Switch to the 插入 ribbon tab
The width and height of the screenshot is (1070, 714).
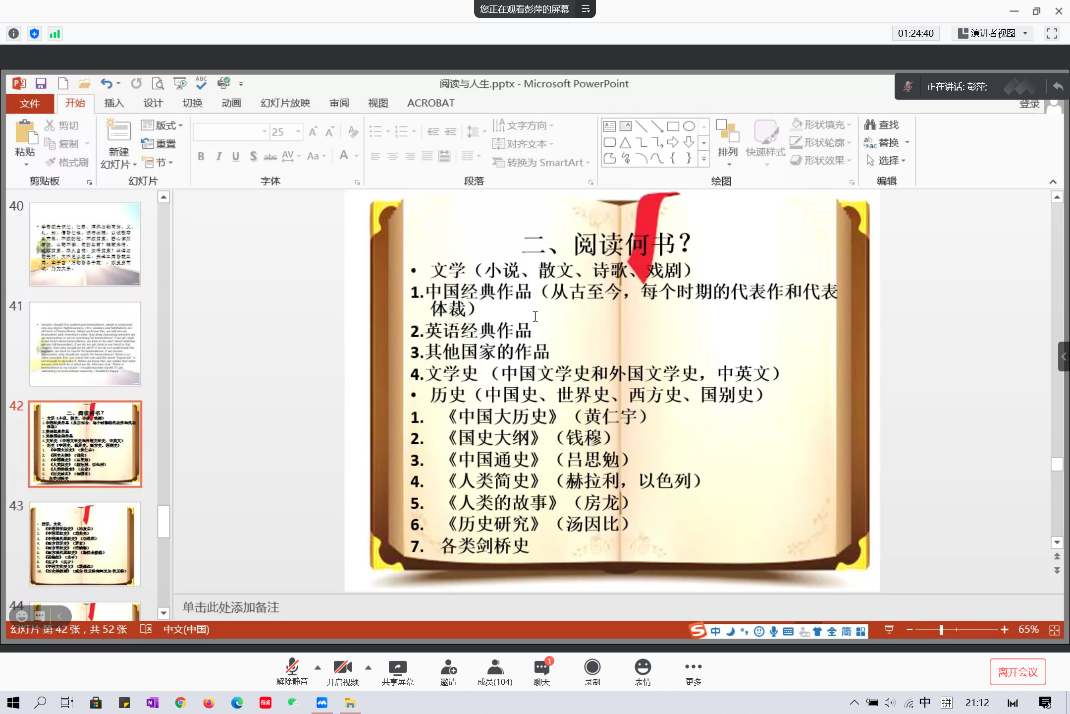pyautogui.click(x=114, y=103)
